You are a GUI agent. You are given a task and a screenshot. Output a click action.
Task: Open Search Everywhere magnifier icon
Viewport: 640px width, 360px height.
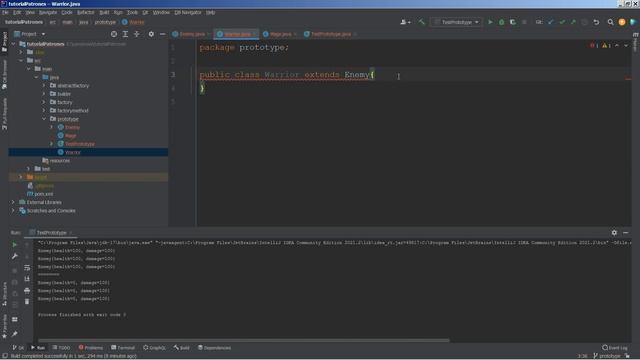click(x=610, y=22)
